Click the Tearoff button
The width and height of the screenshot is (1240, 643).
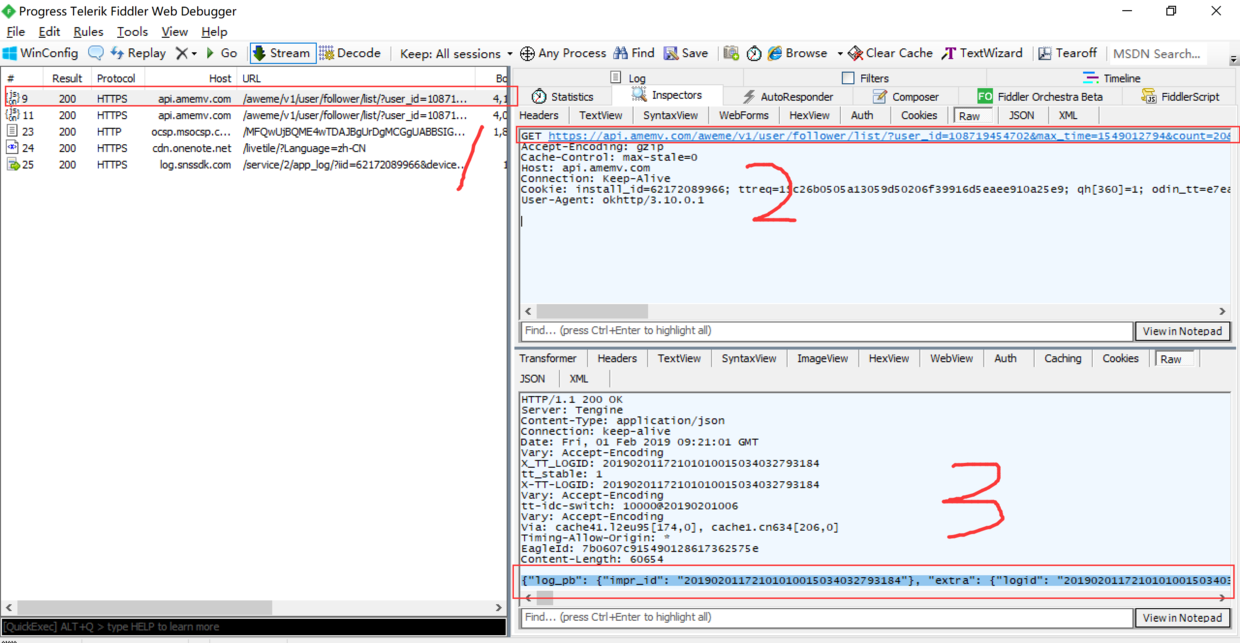[x=1067, y=53]
